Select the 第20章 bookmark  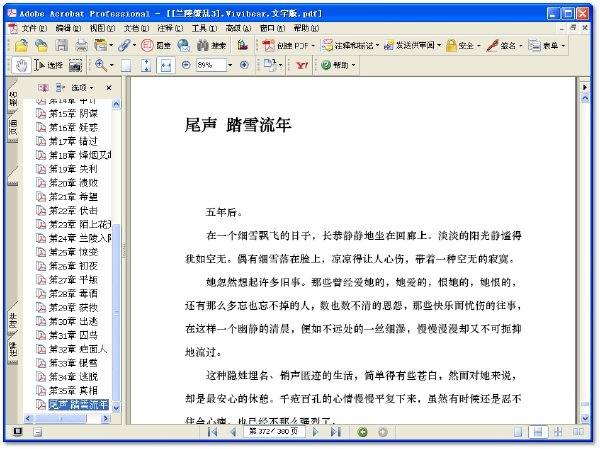coord(67,183)
